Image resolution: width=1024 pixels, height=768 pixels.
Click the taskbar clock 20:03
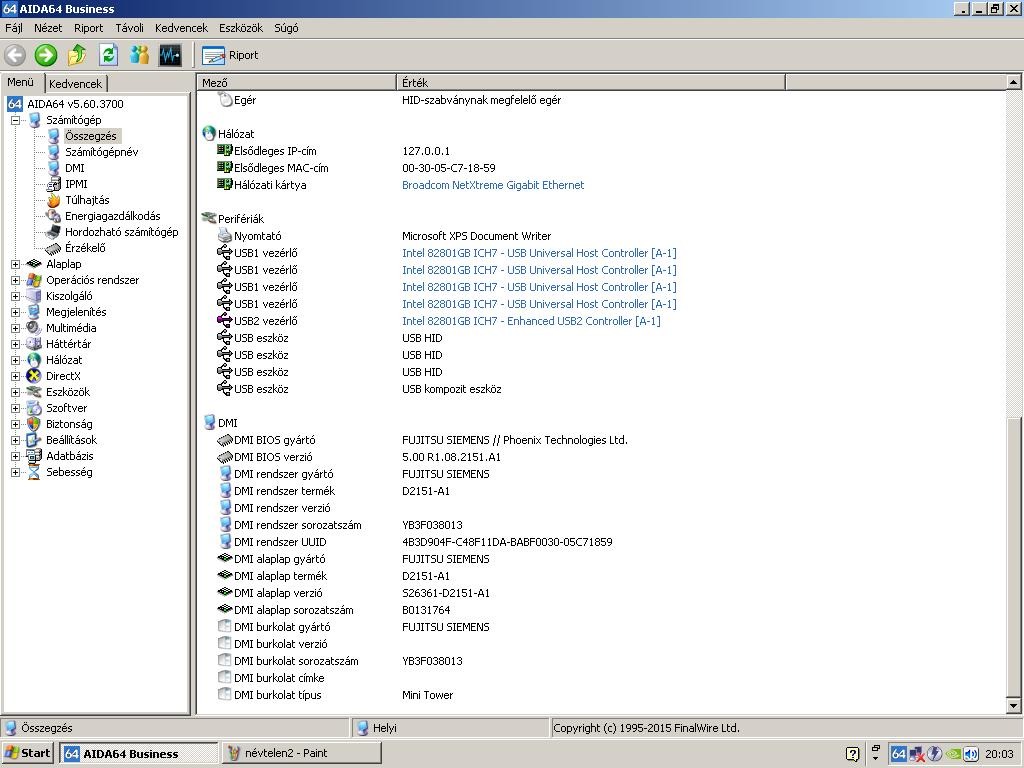pos(999,754)
